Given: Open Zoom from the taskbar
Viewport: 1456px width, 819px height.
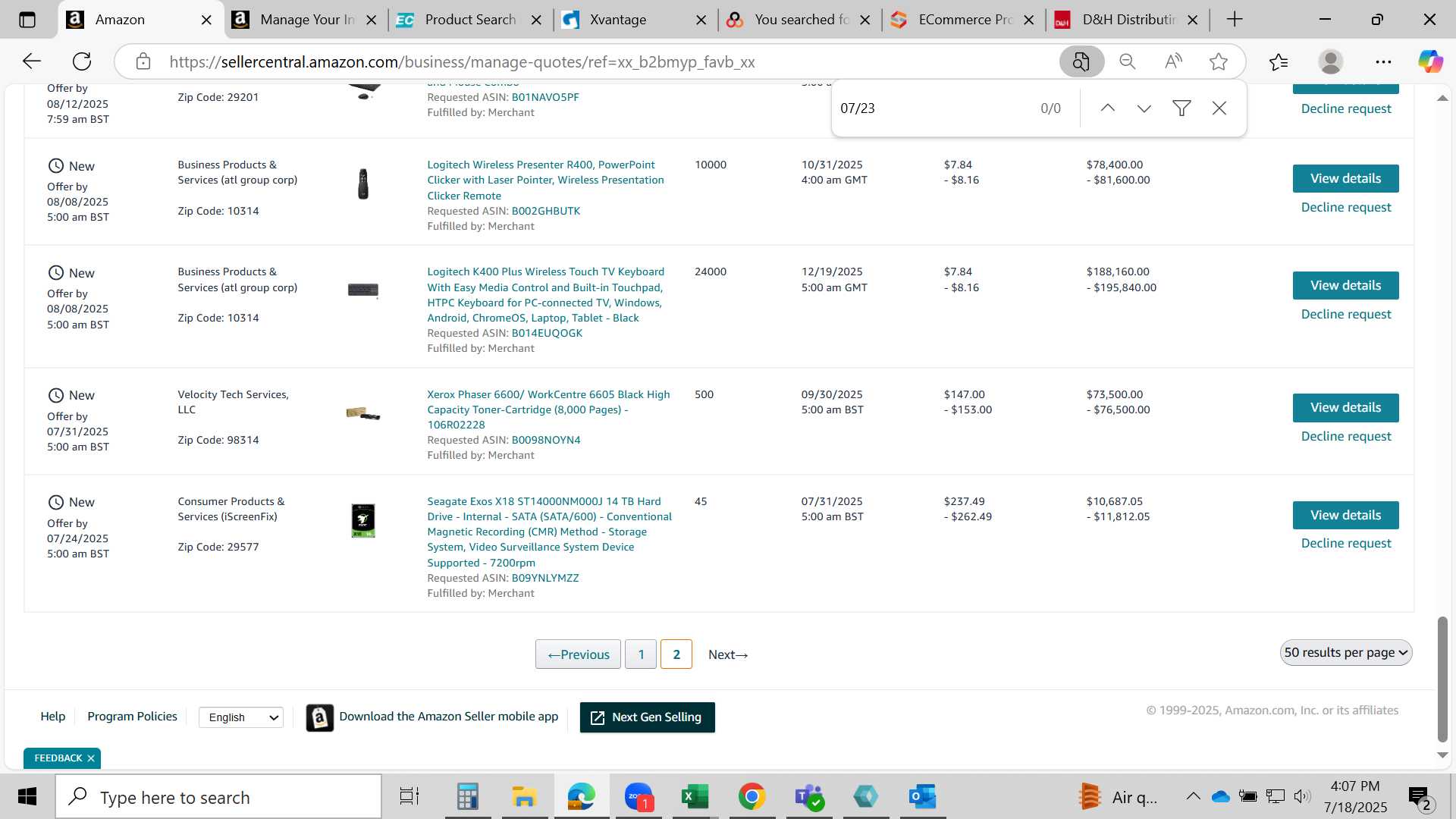Looking at the screenshot, I should coord(639,796).
